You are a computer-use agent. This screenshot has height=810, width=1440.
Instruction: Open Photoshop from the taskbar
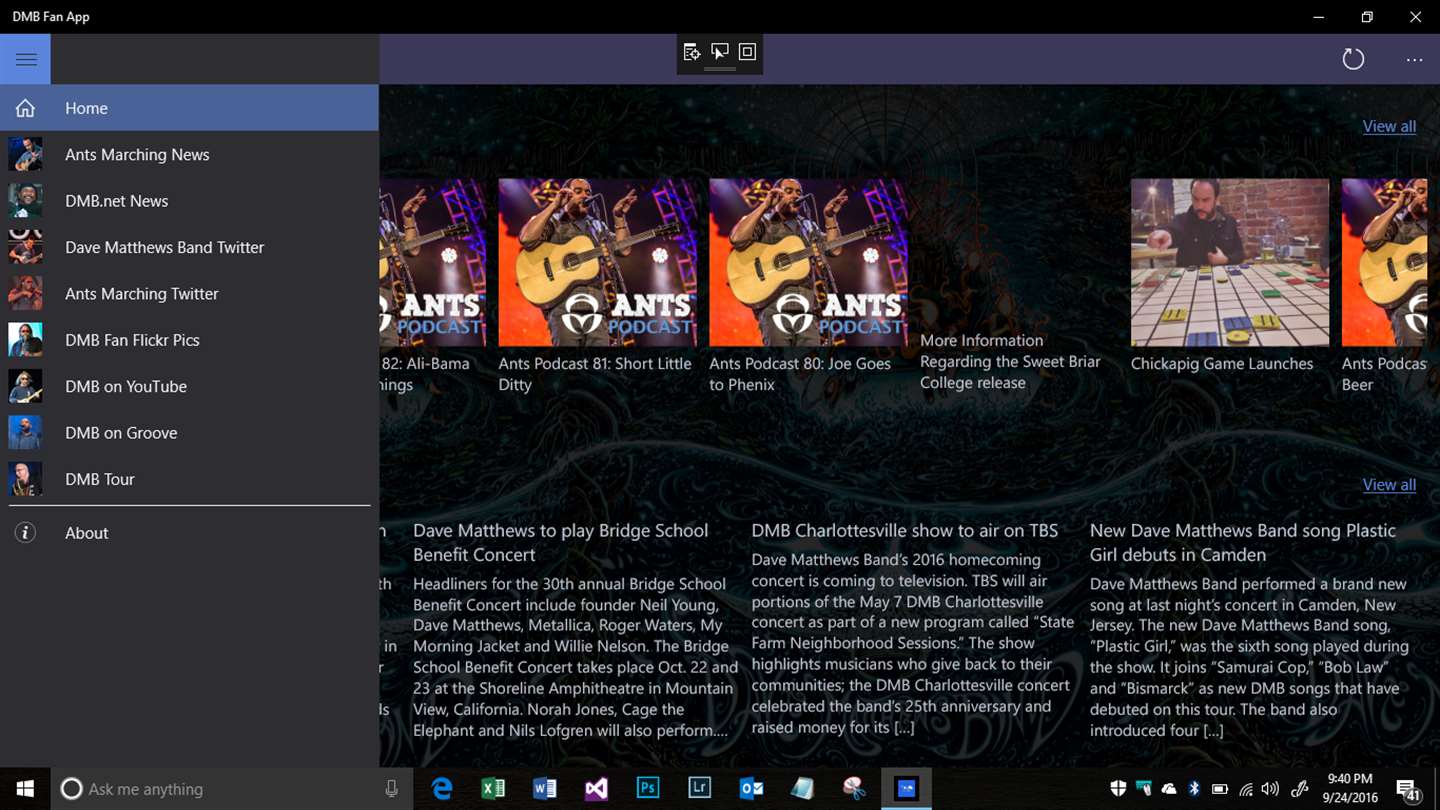pyautogui.click(x=648, y=789)
